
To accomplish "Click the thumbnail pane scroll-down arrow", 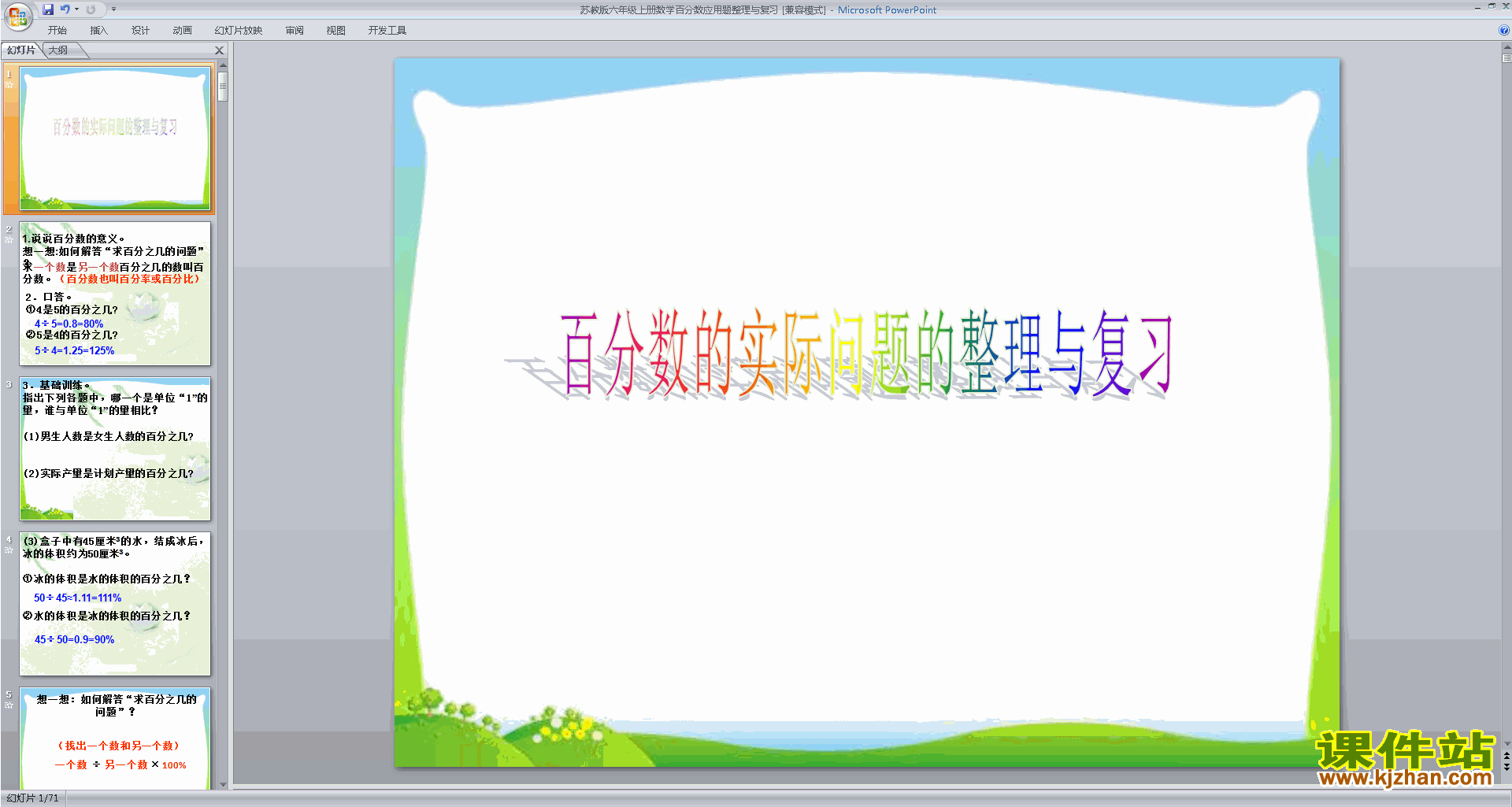I will pyautogui.click(x=223, y=784).
